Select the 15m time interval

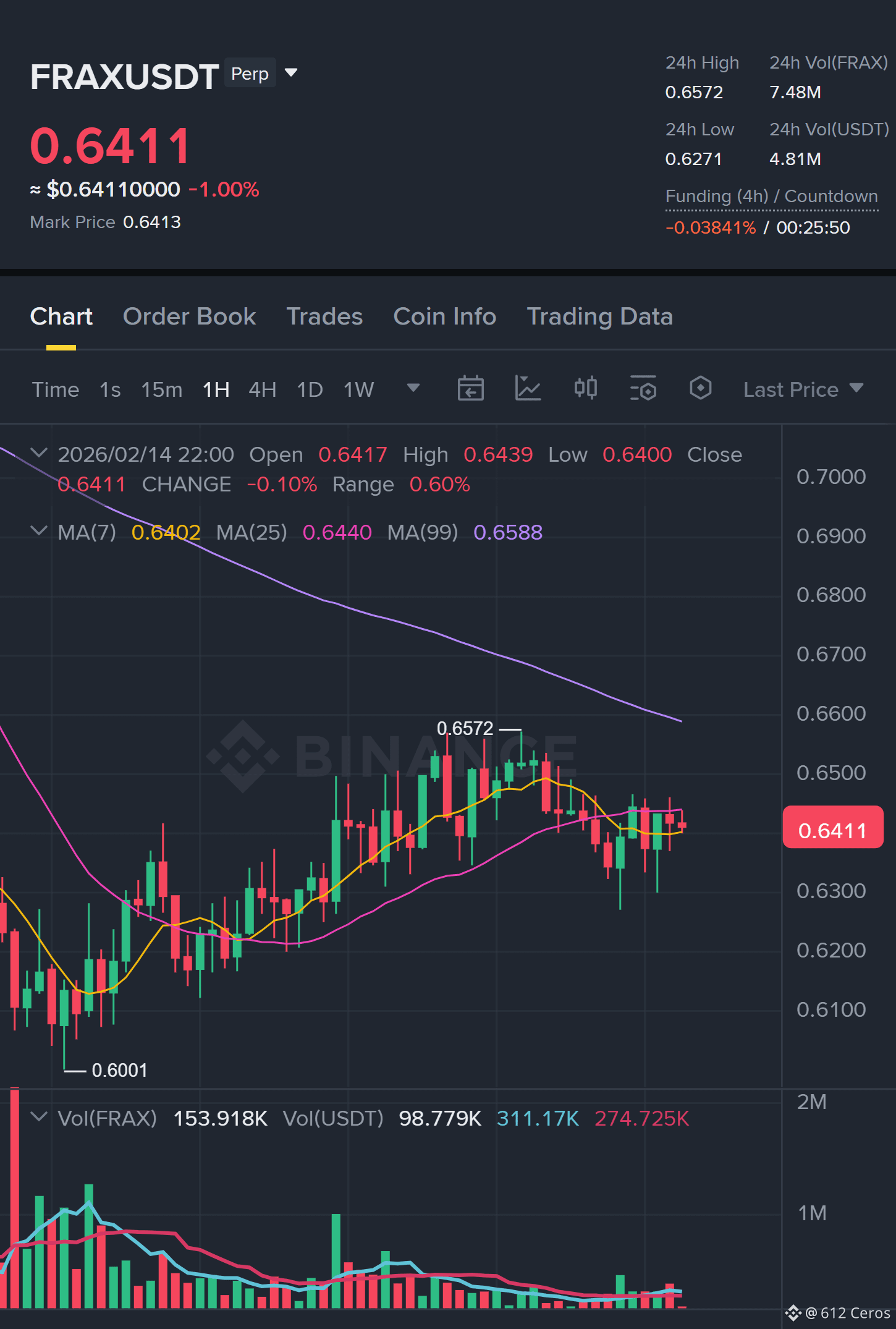161,389
